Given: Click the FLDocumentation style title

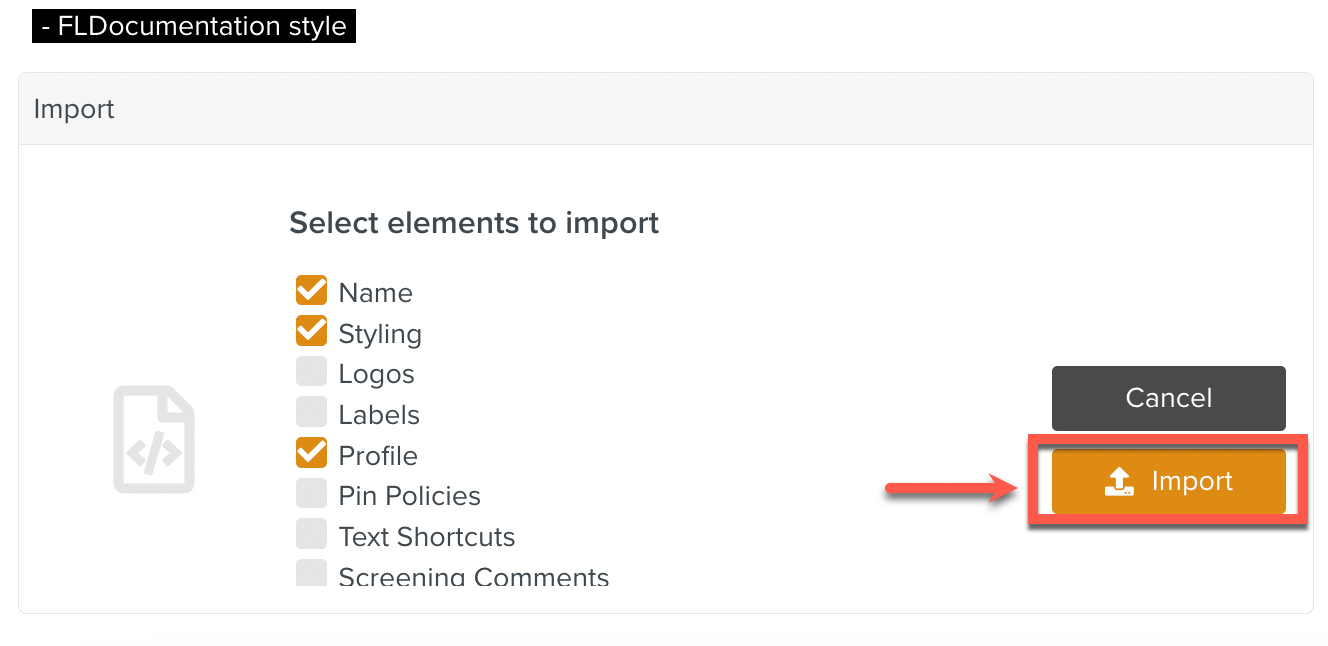Looking at the screenshot, I should (193, 26).
